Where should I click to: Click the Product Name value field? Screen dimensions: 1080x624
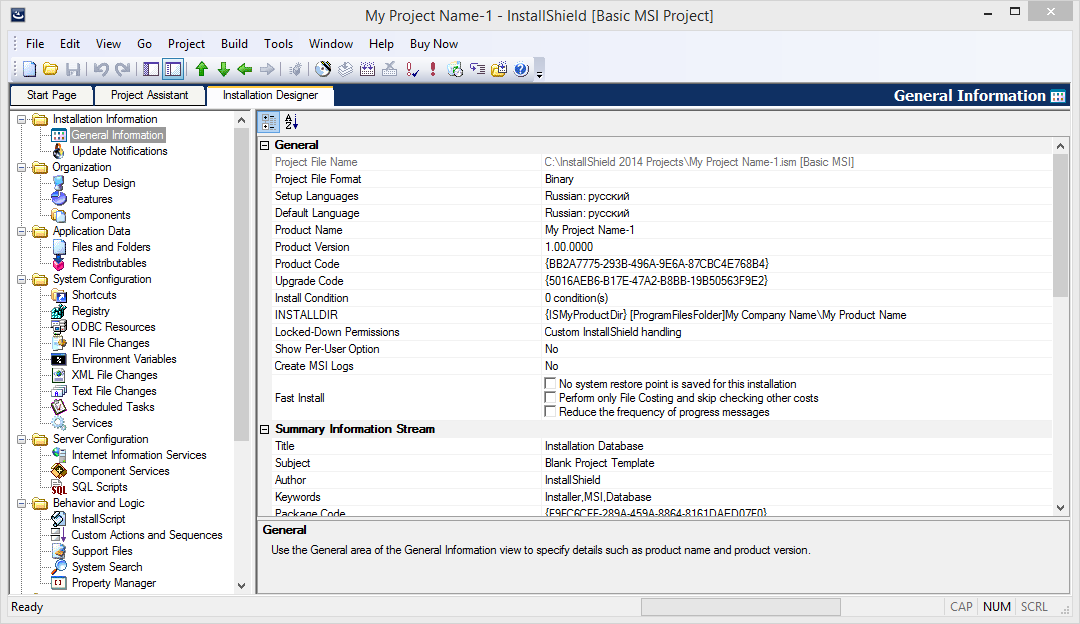coord(797,230)
